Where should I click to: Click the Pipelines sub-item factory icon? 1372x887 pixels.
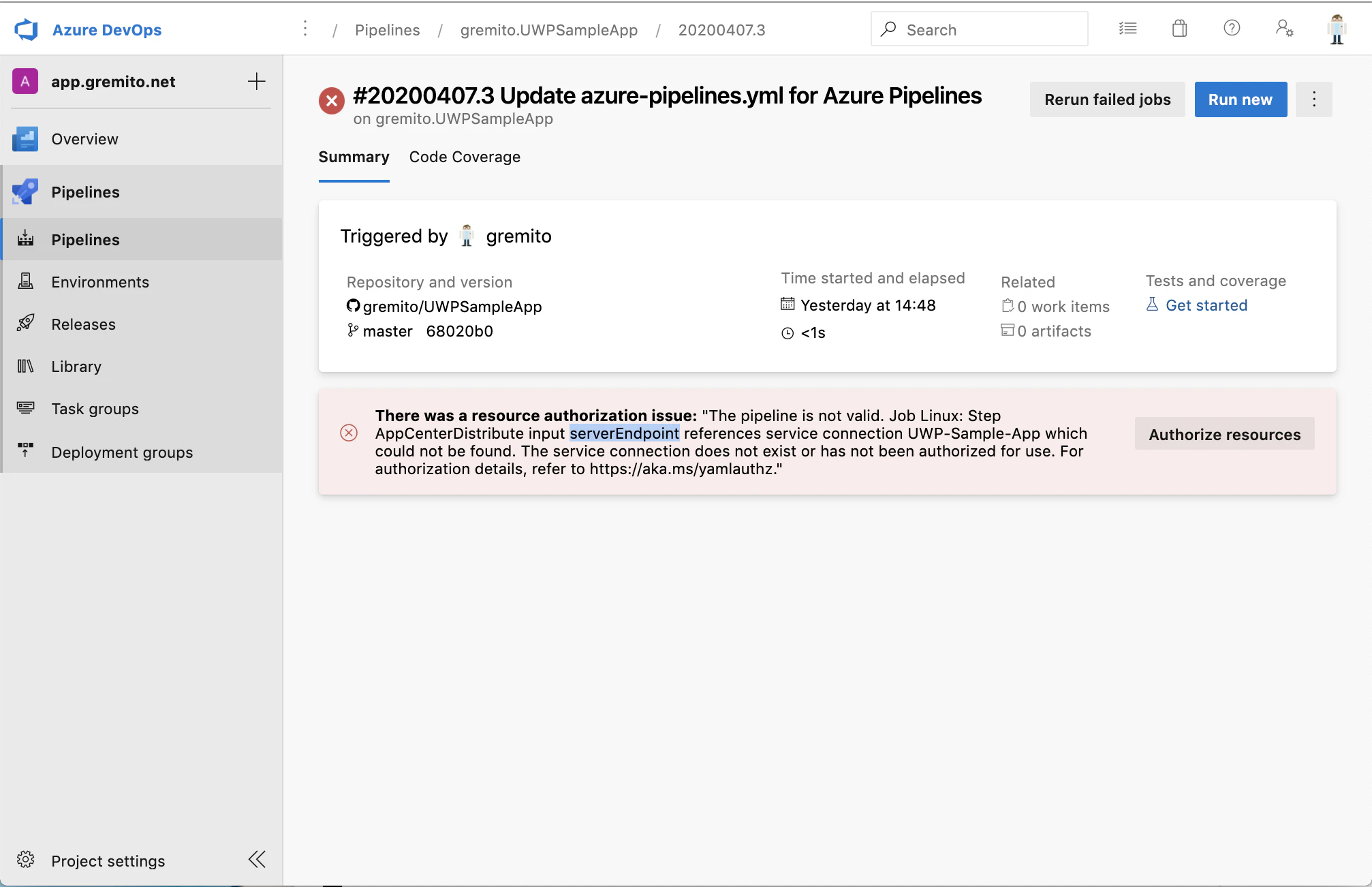25,239
